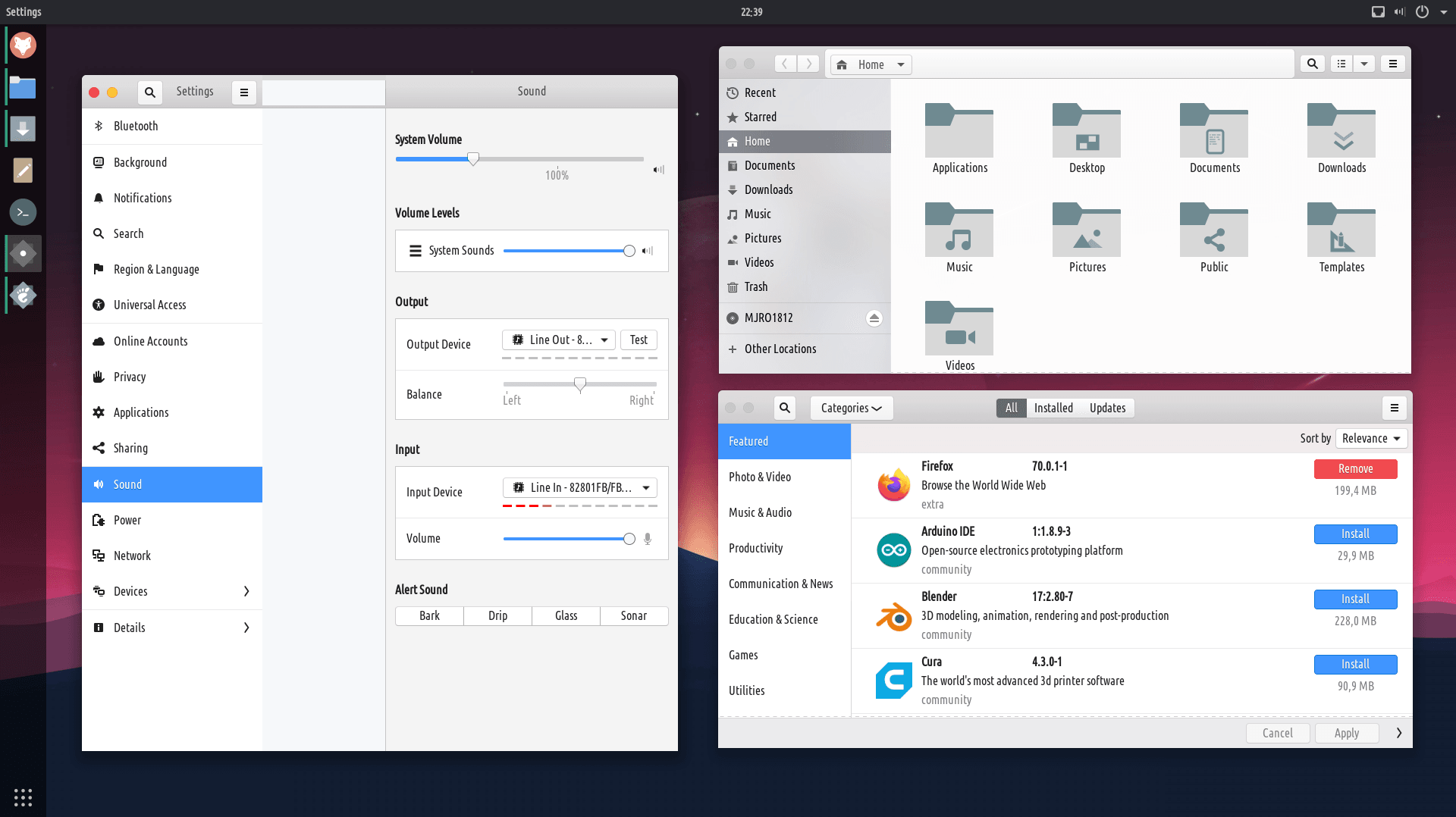This screenshot has height=817, width=1456.
Task: Open the system power menu icon
Action: (x=1422, y=11)
